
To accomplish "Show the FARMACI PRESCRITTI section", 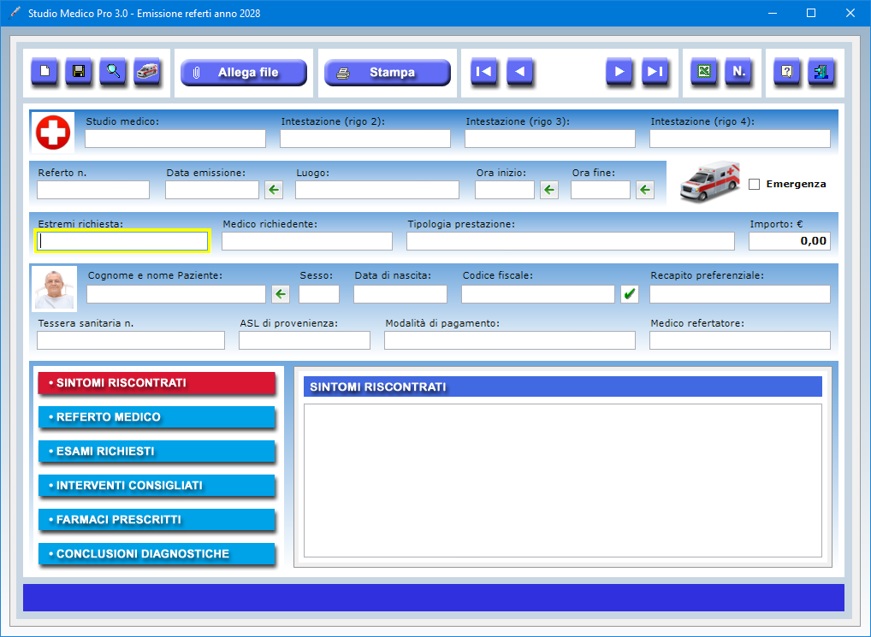I will (157, 520).
